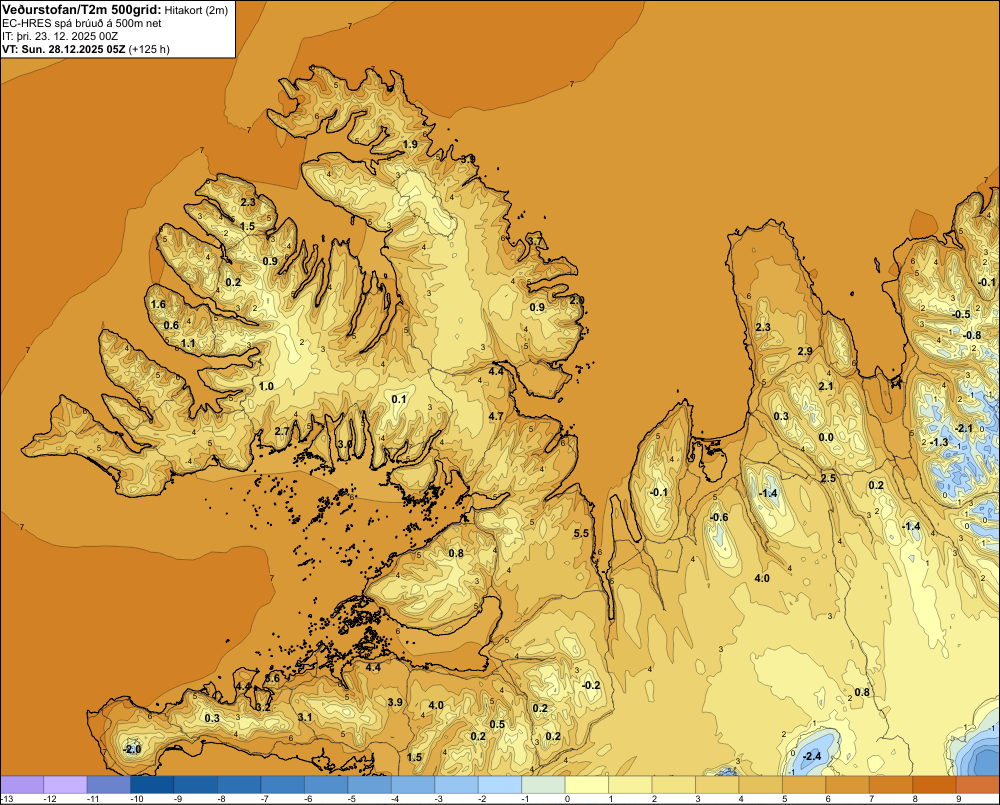This screenshot has width=1000, height=805.
Task: Click the '-2.0' temperature value
Action: pyautogui.click(x=131, y=750)
